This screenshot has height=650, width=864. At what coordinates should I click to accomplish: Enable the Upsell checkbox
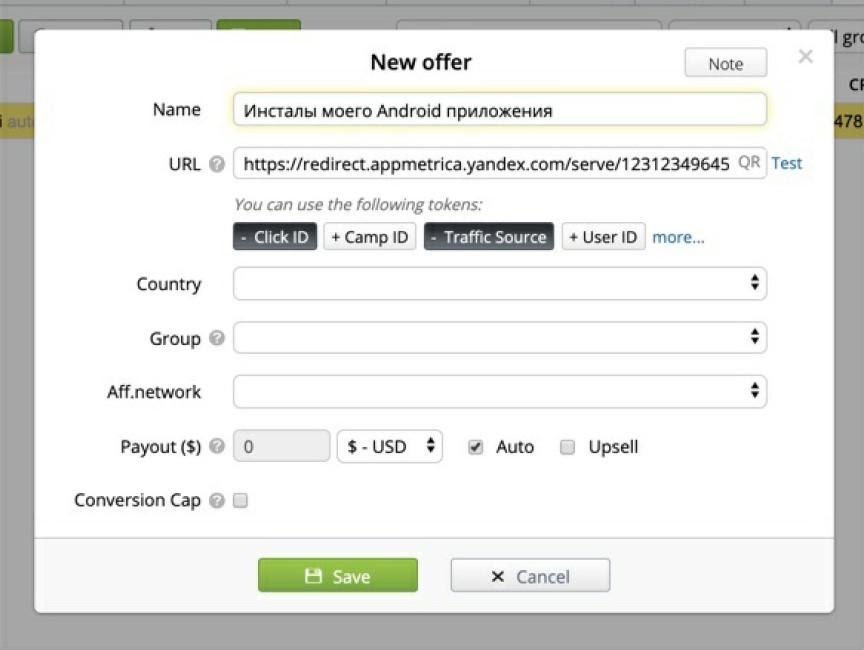coord(568,447)
